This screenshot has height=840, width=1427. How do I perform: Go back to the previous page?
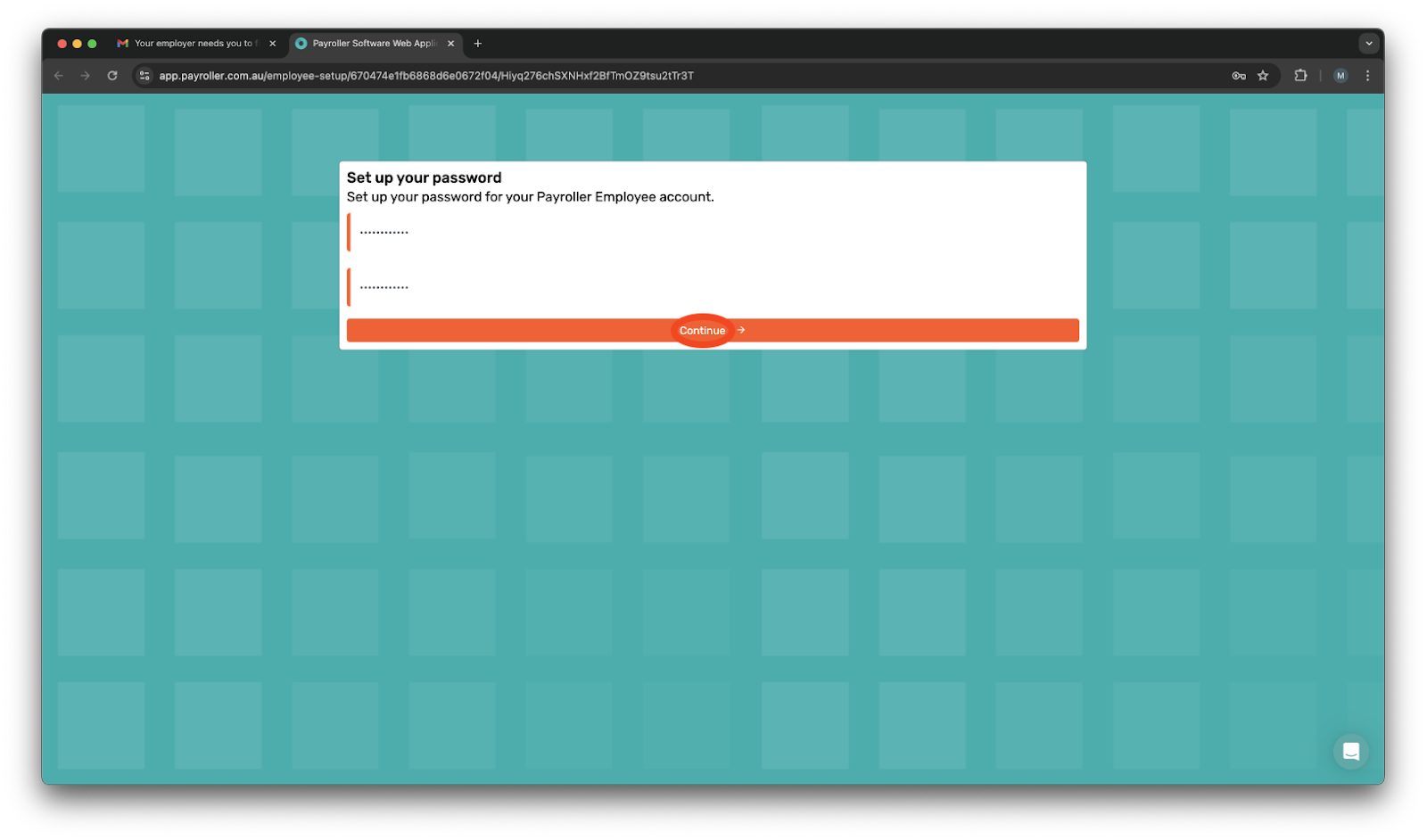(59, 76)
